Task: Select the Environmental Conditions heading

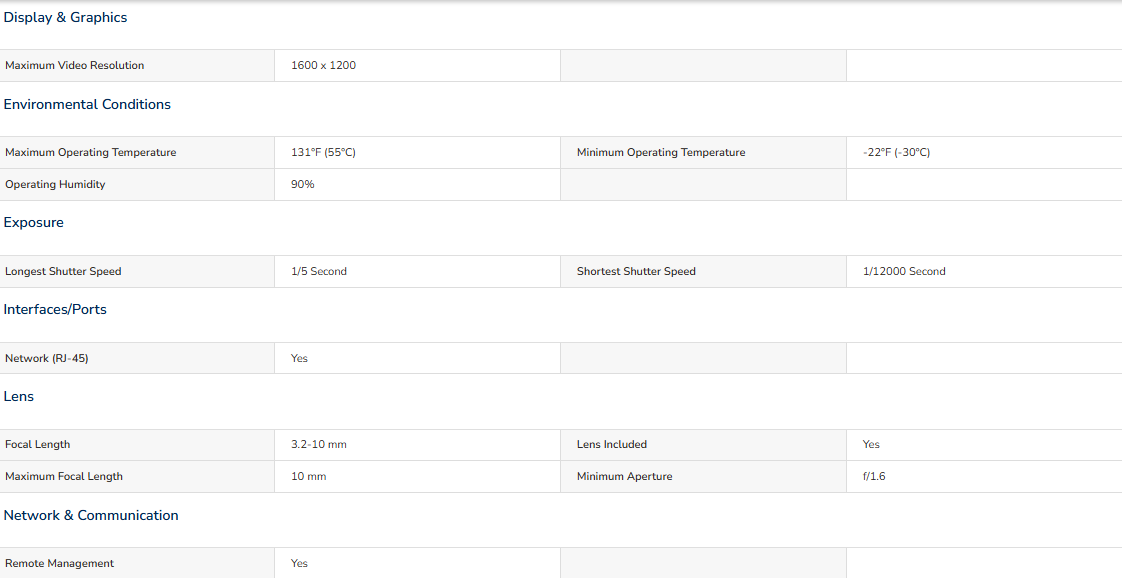Action: pos(87,104)
